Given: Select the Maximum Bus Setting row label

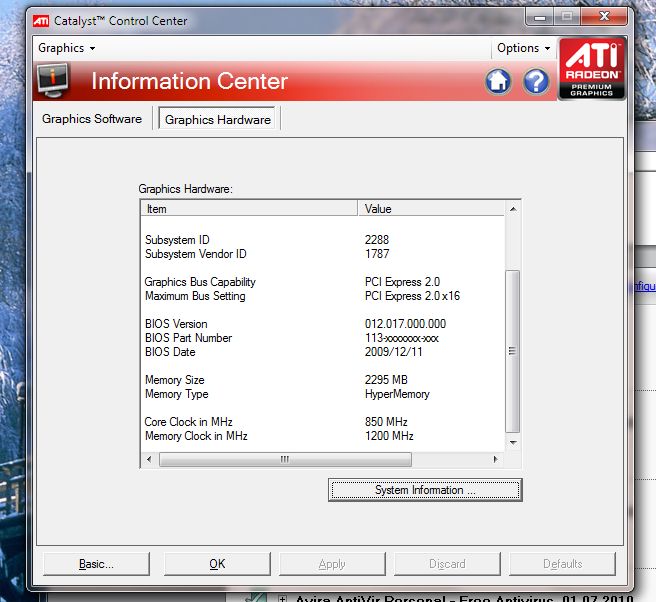Looking at the screenshot, I should tap(195, 296).
